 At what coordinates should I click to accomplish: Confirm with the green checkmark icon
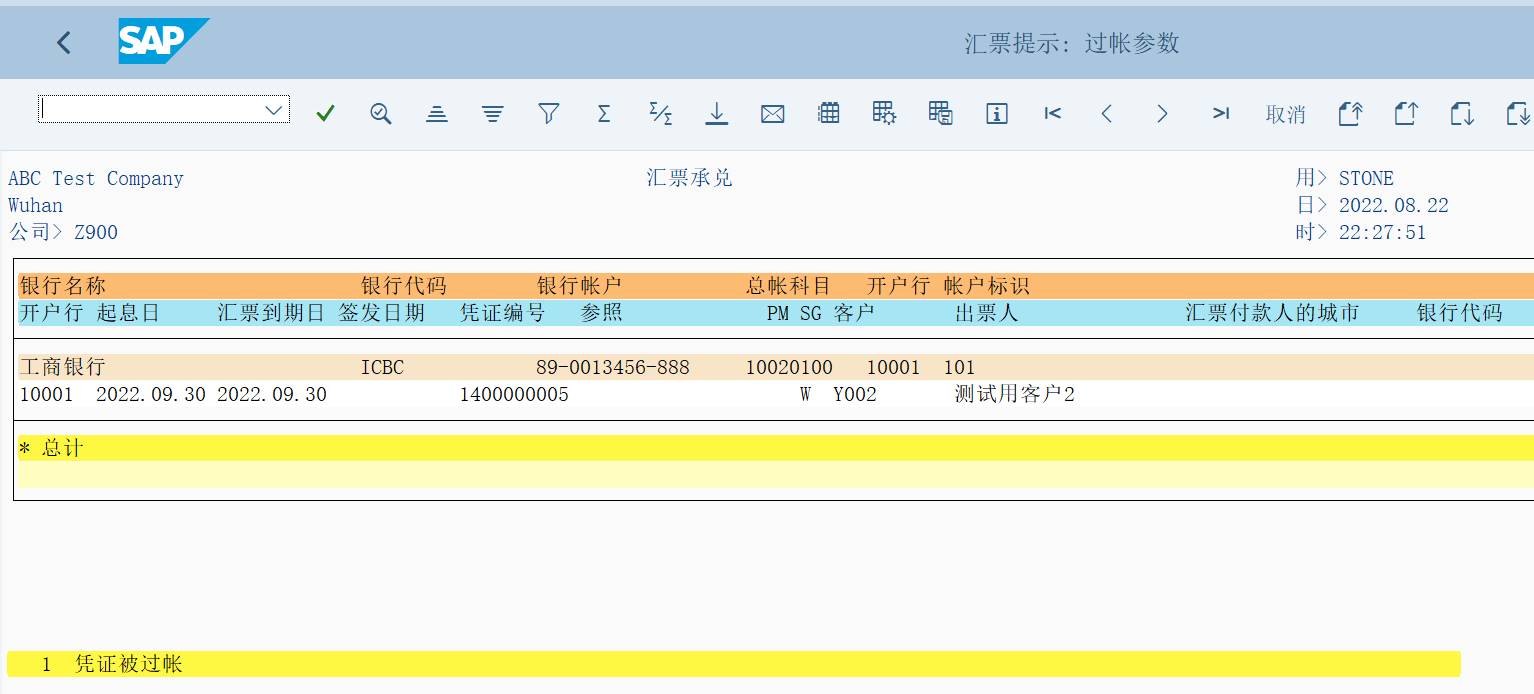pyautogui.click(x=325, y=113)
